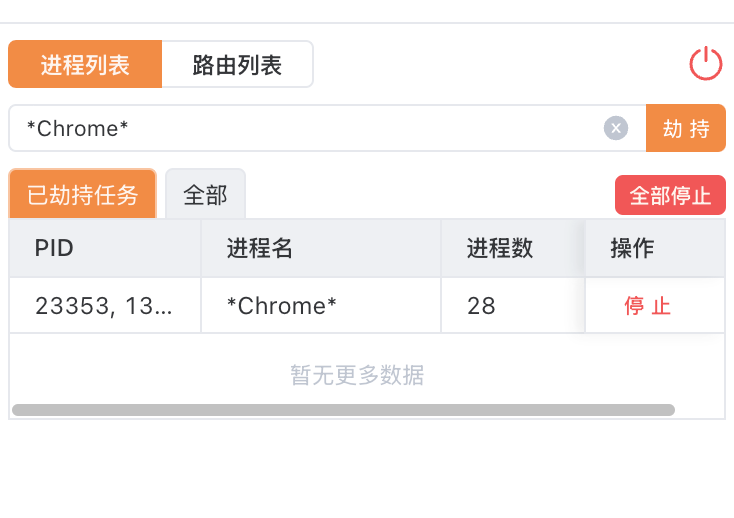Click the 进程数 column header

(x=513, y=248)
